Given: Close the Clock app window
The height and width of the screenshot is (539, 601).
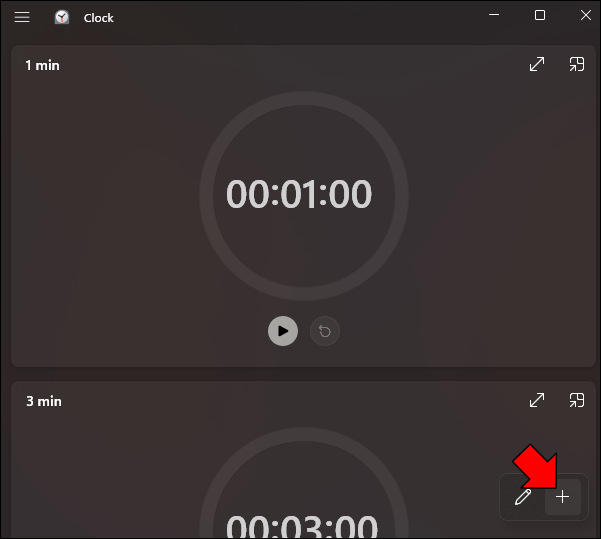Looking at the screenshot, I should tap(586, 15).
